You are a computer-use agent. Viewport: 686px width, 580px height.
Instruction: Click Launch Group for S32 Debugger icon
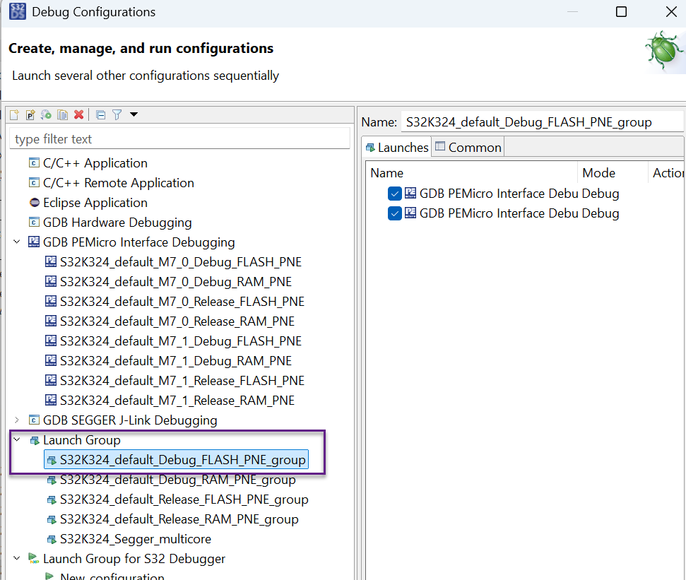(x=34, y=558)
